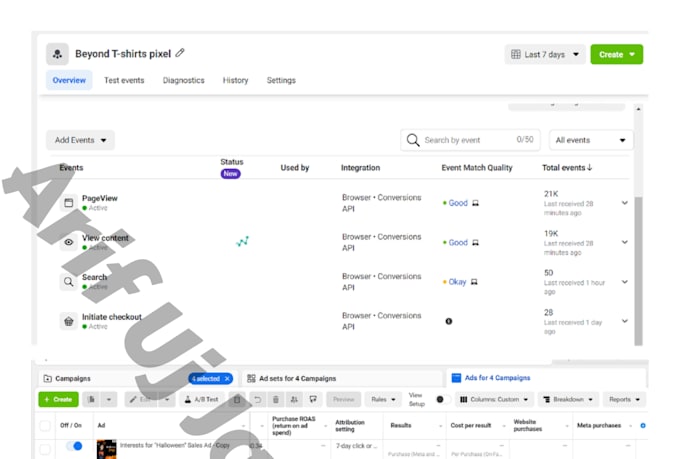
Task: Switch to the Overview tab
Action: pyautogui.click(x=69, y=80)
